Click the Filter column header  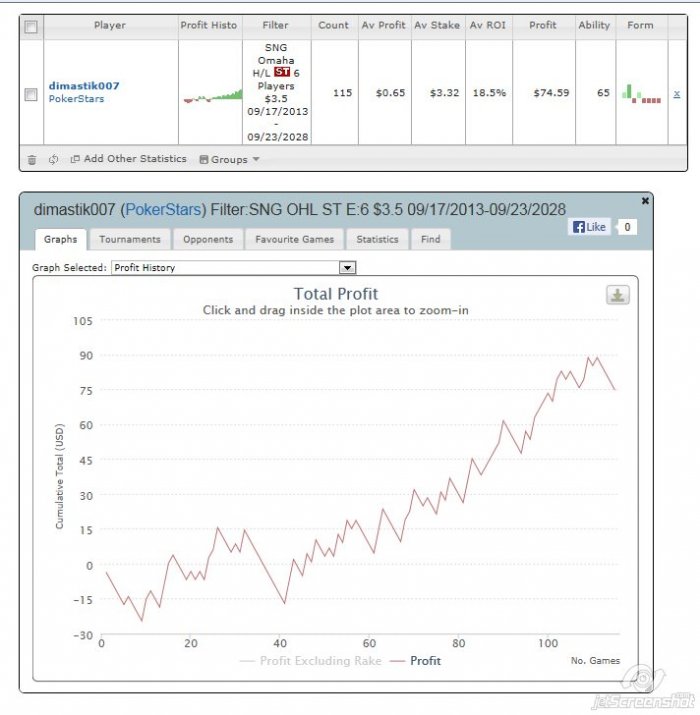pyautogui.click(x=275, y=25)
